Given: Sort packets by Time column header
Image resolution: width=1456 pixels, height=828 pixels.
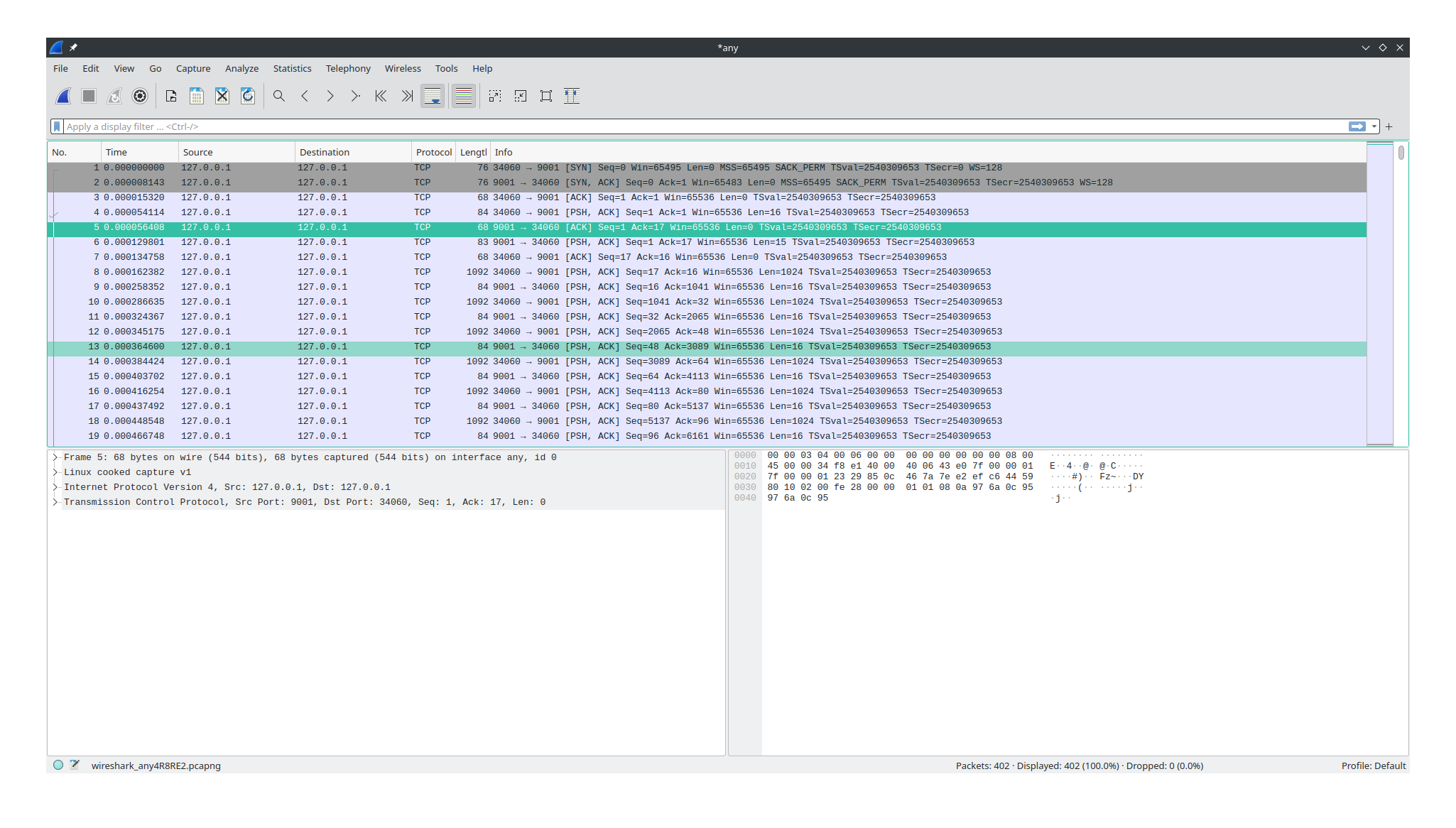Looking at the screenshot, I should pos(140,152).
